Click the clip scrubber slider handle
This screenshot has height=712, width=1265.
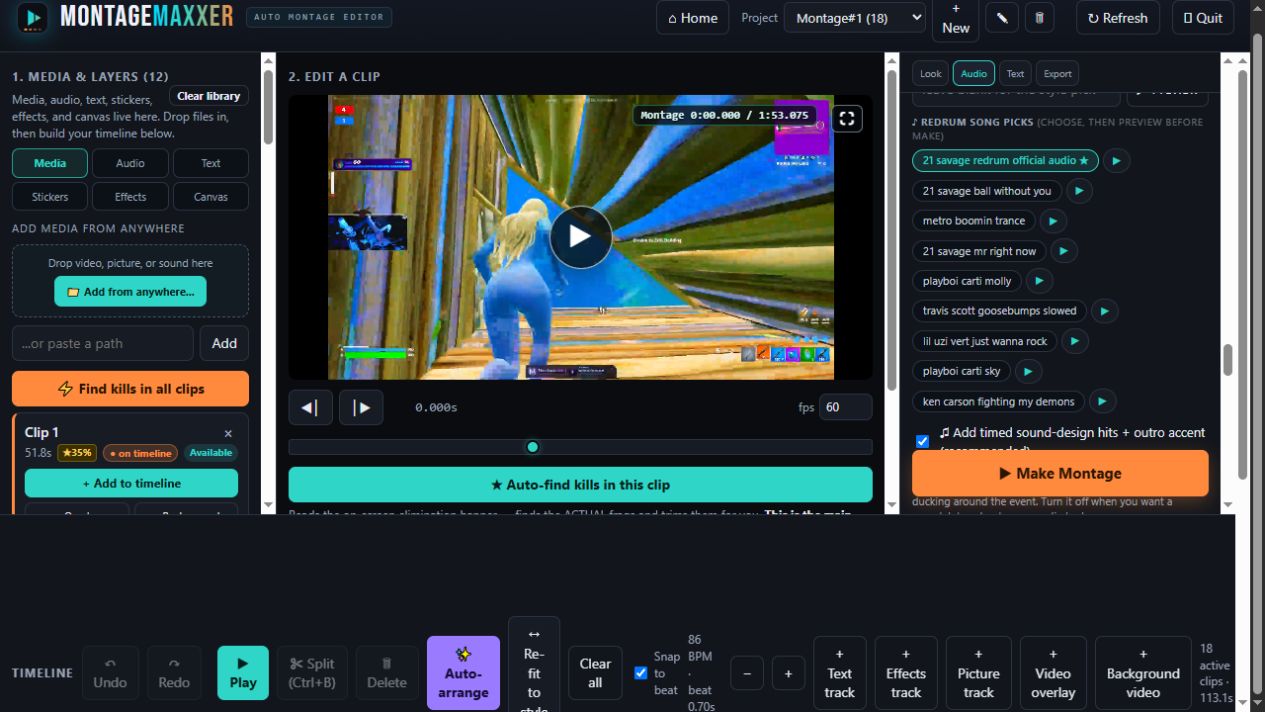tap(533, 447)
